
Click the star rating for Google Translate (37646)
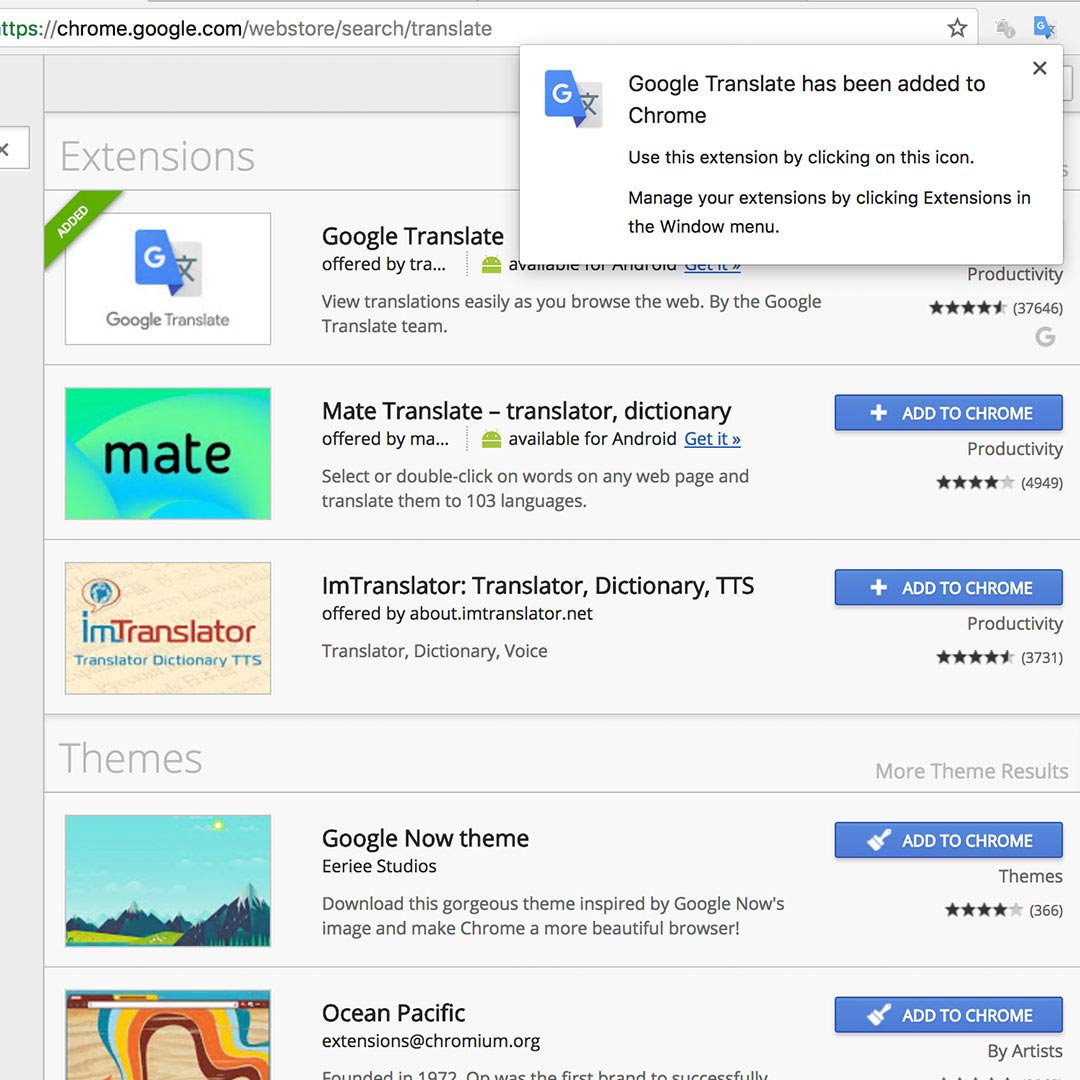967,308
